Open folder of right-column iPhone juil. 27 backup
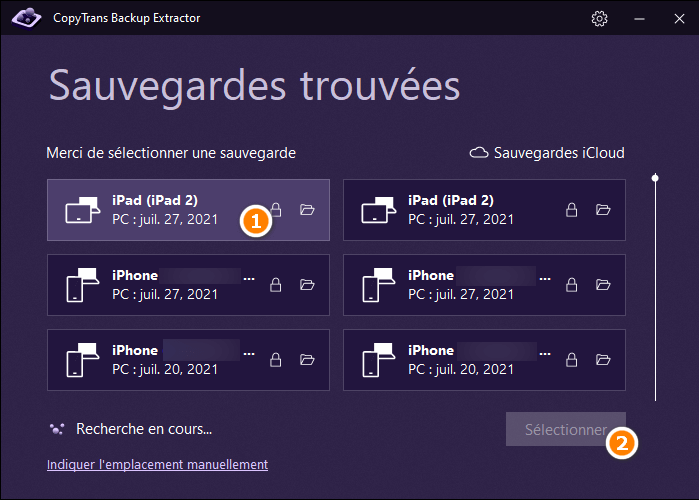Screen dimensions: 699x500 click(603, 284)
